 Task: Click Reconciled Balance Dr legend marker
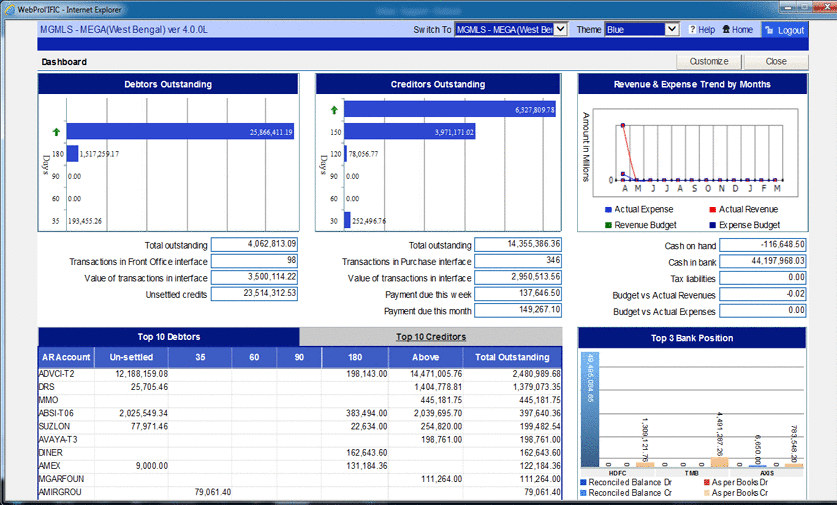point(583,483)
